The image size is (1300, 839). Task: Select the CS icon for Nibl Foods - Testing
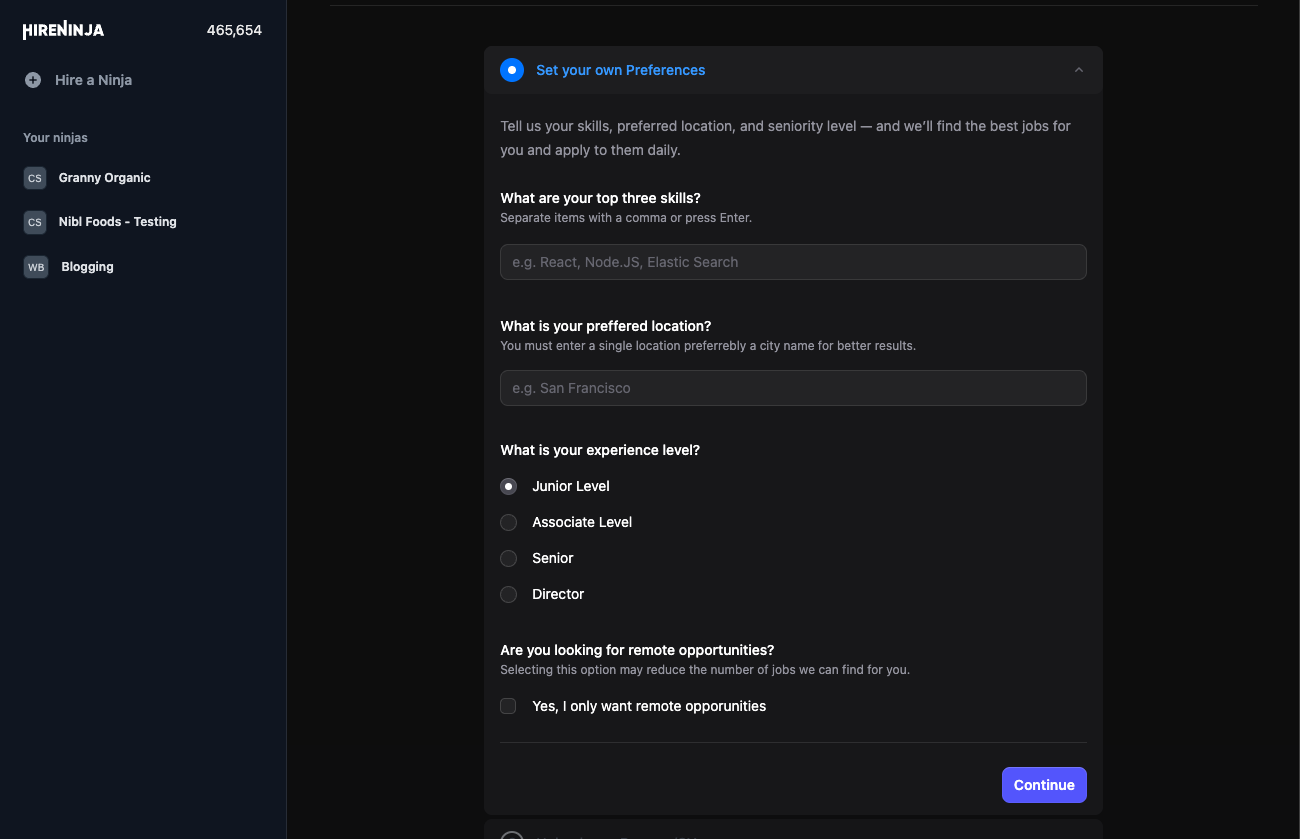coord(34,222)
